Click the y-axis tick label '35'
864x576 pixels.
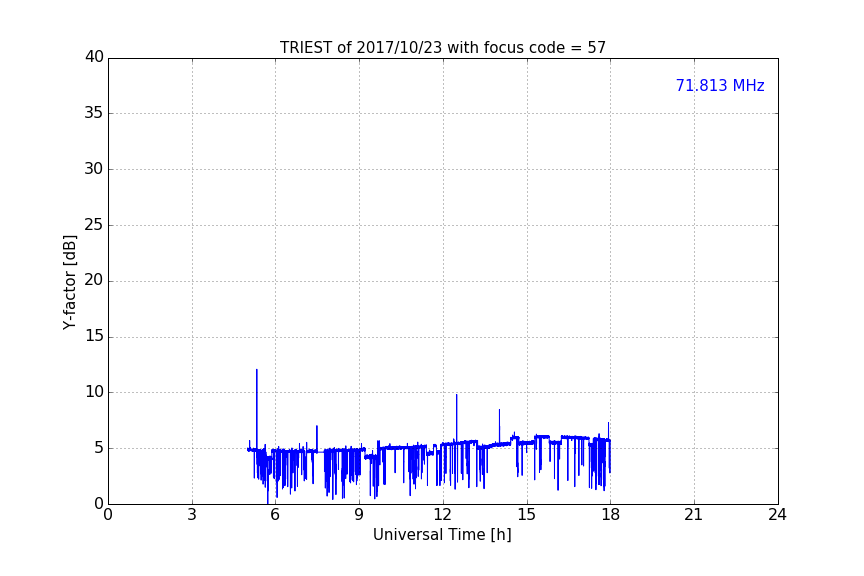(x=94, y=112)
